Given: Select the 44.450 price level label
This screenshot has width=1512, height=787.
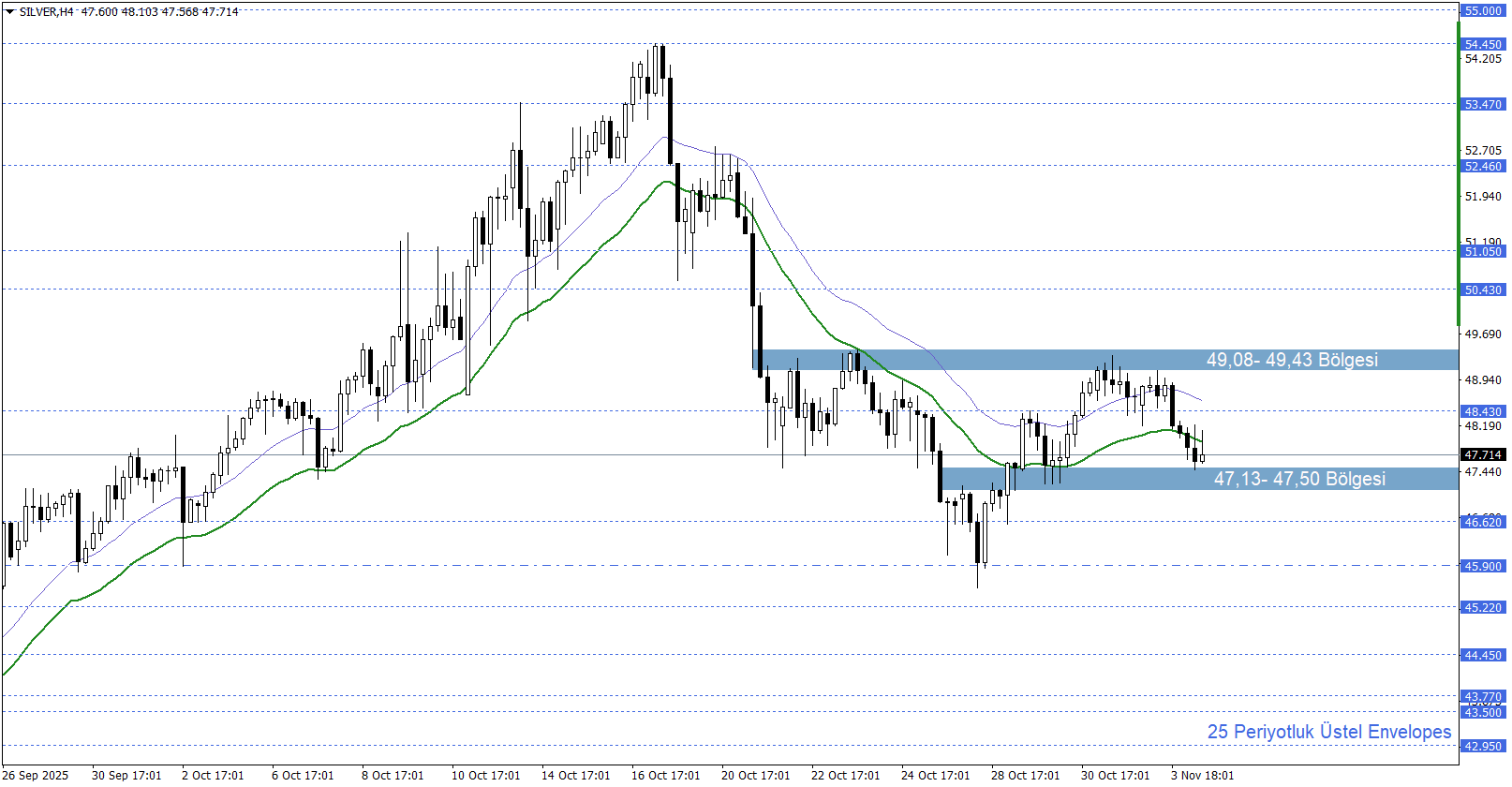Looking at the screenshot, I should pyautogui.click(x=1483, y=655).
